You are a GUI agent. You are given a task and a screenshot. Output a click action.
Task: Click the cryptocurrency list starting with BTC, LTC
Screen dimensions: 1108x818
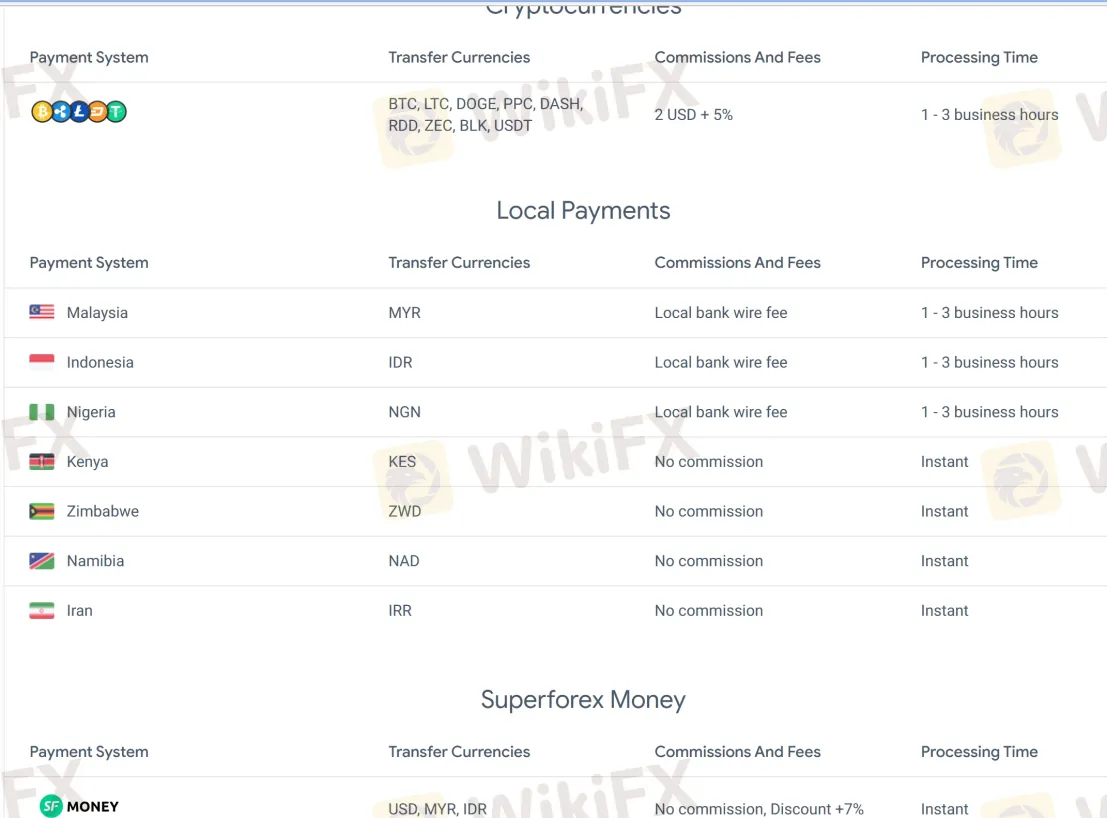pyautogui.click(x=486, y=114)
